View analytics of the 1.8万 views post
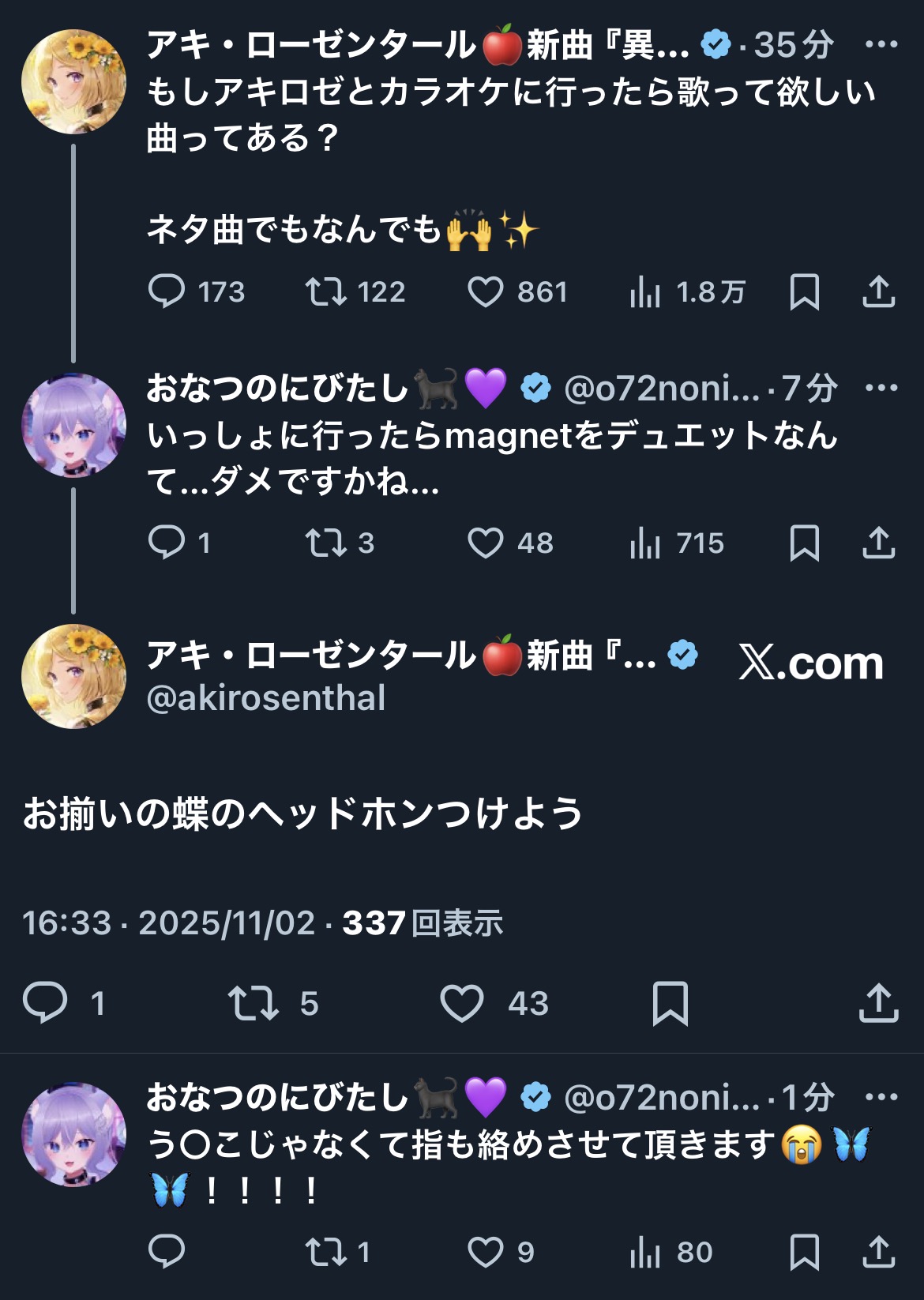This screenshot has width=924, height=1300. [x=645, y=292]
